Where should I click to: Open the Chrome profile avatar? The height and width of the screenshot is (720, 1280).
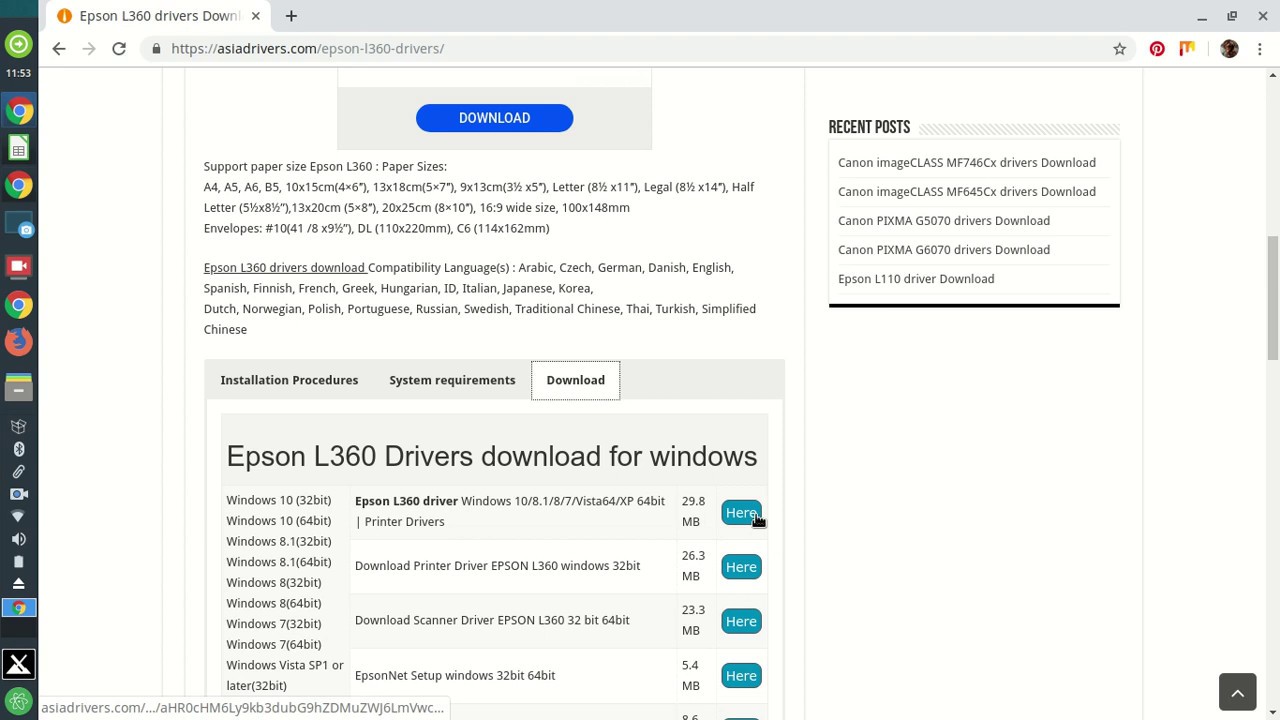coord(1229,48)
